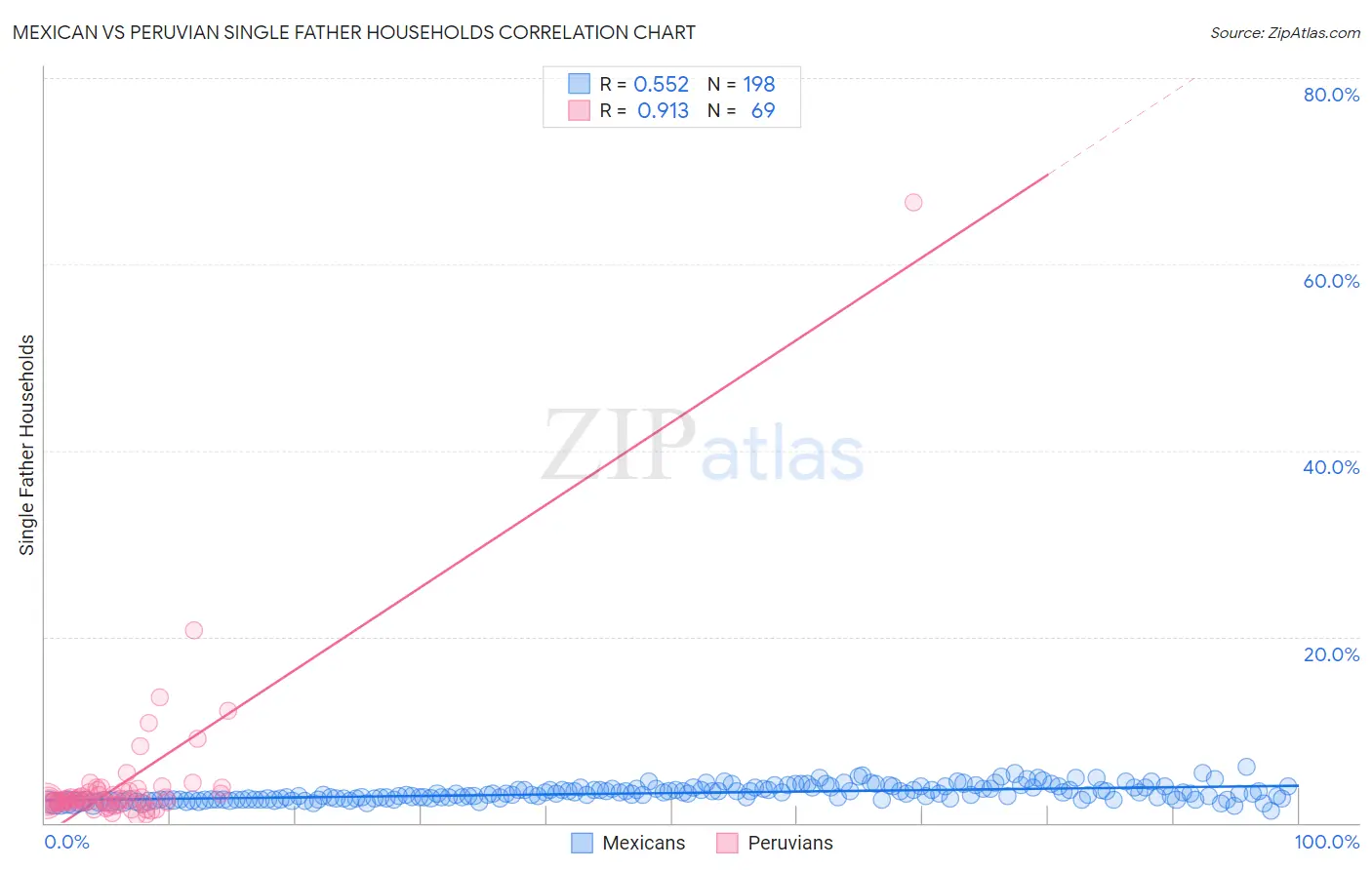
Task: Click the blue Mexicans legend swatch at bottom
Action: tap(582, 843)
